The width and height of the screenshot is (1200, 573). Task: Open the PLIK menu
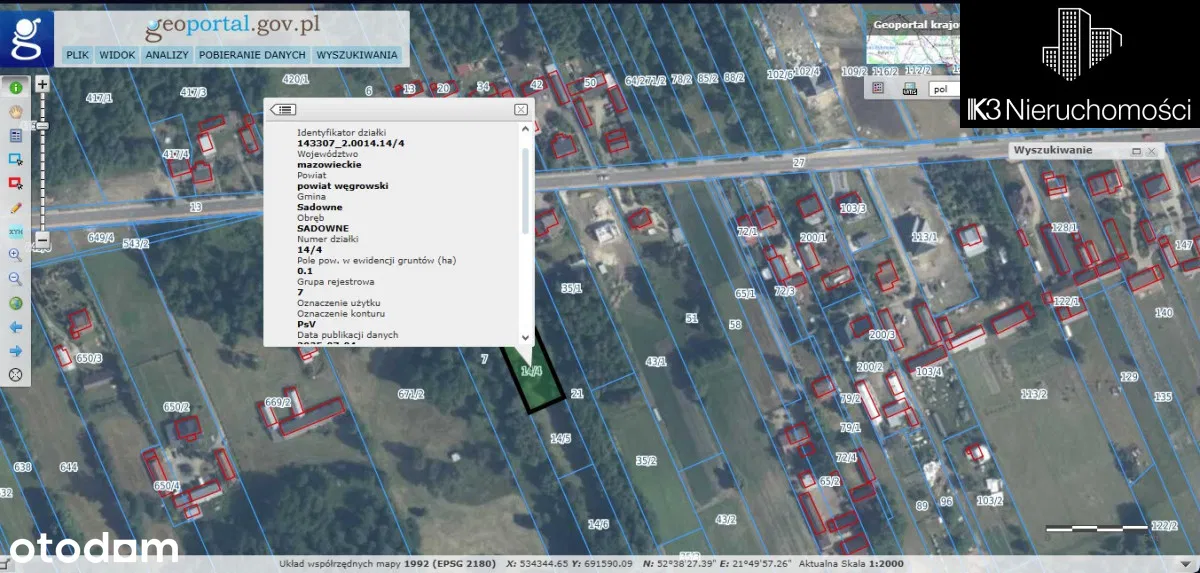coord(77,55)
